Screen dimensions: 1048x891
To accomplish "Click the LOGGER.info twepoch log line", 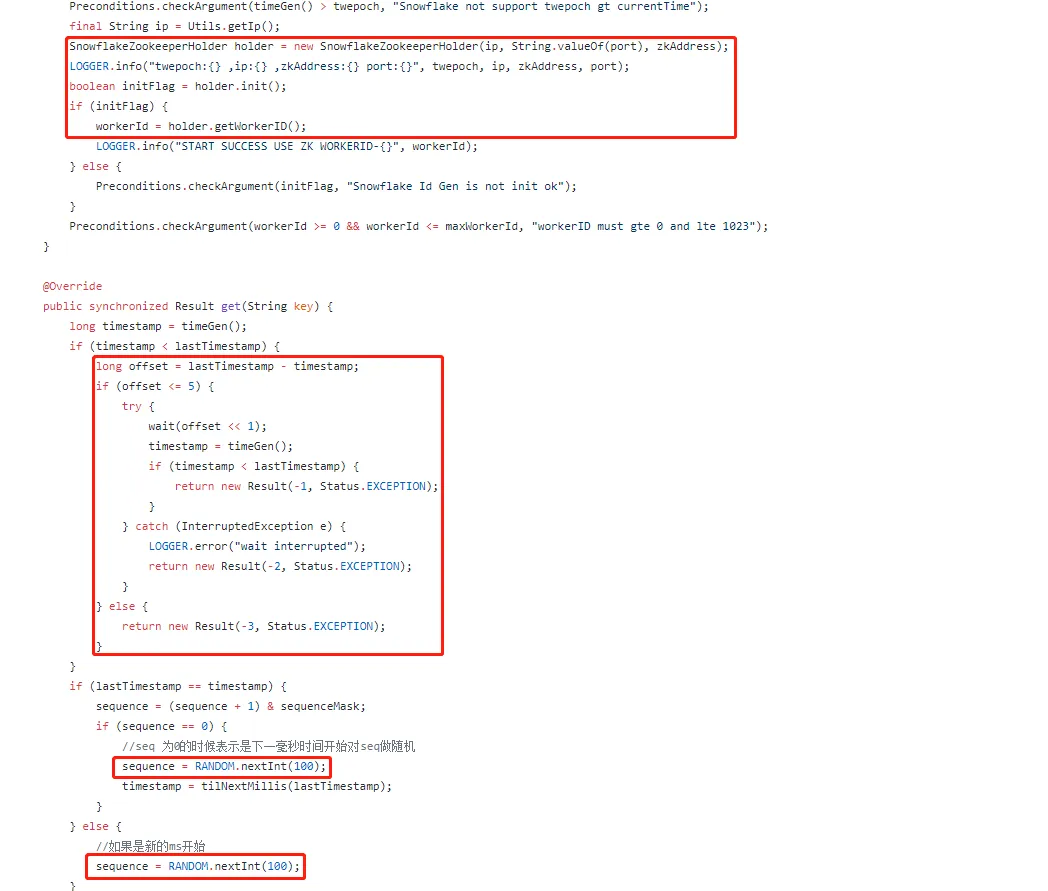I will [349, 66].
